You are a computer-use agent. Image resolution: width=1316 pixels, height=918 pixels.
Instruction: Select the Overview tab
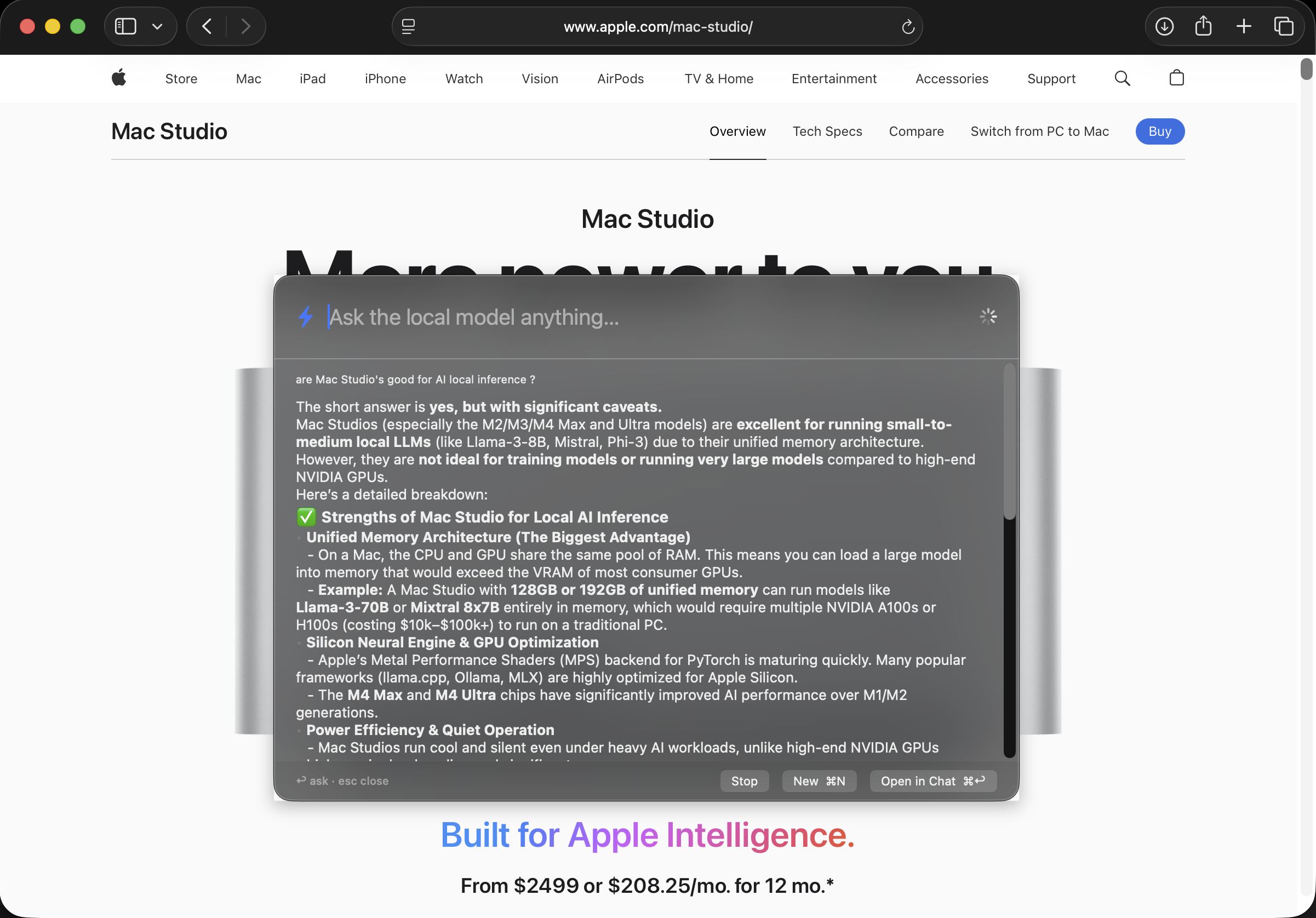pos(737,131)
